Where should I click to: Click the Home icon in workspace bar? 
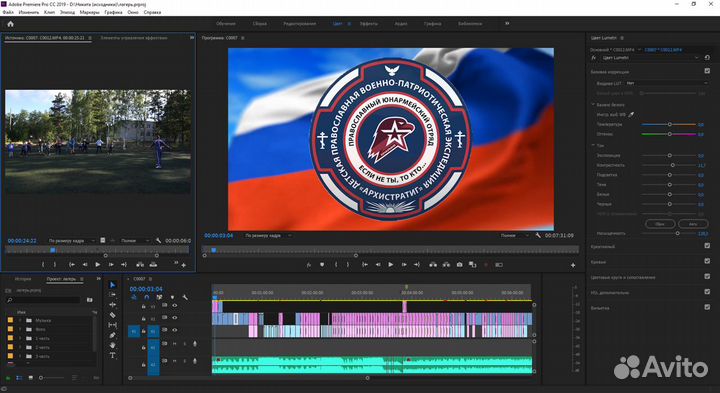[x=10, y=24]
